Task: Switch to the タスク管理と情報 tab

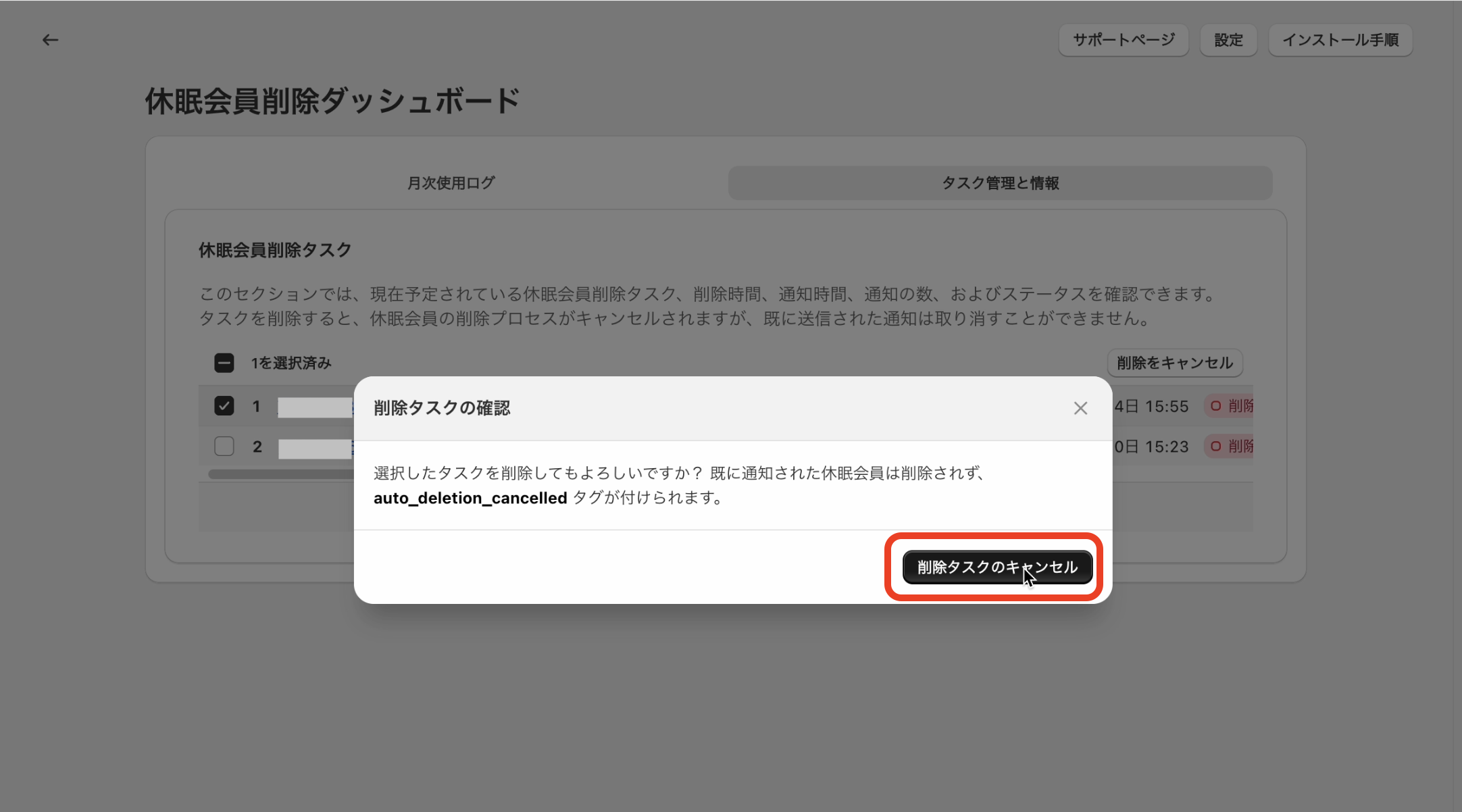Action: (x=1000, y=183)
